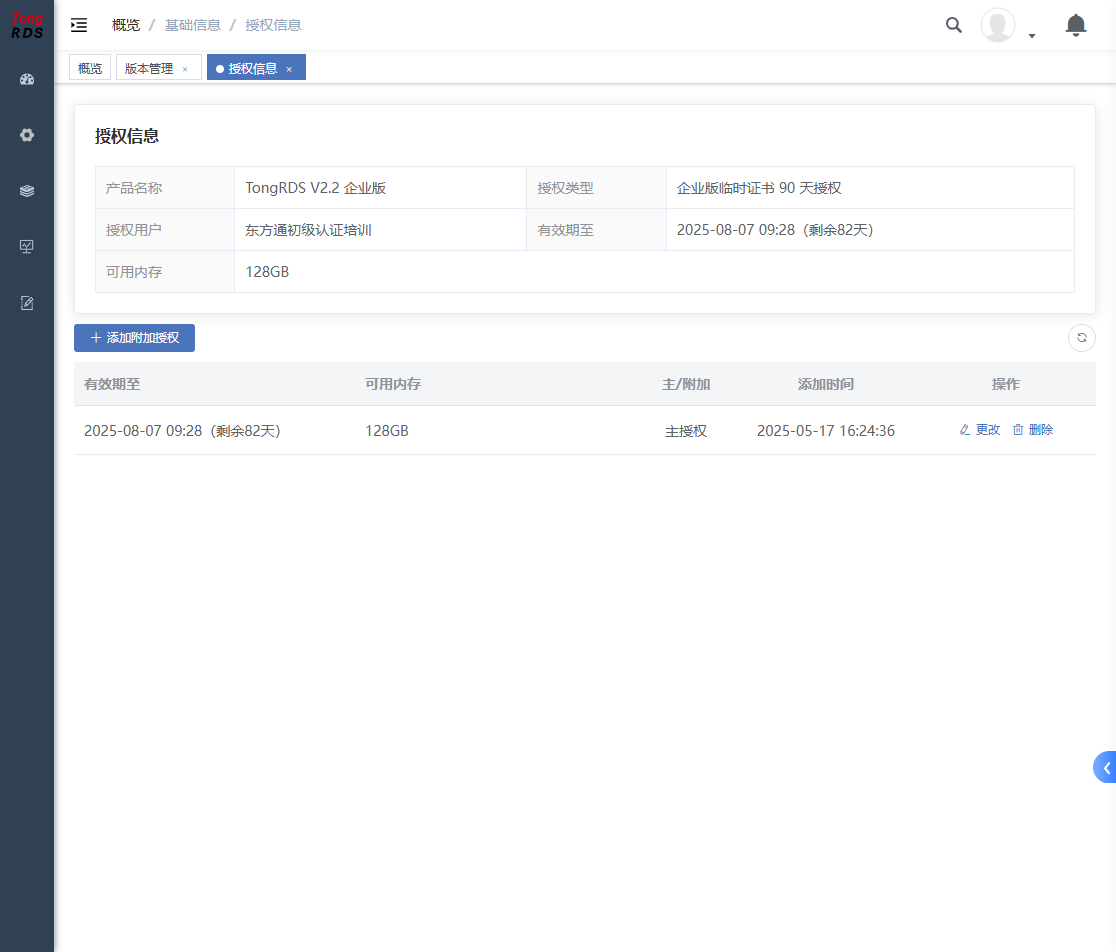
Task: Click the 企业版临时证书 90 天授权 value
Action: click(x=759, y=188)
